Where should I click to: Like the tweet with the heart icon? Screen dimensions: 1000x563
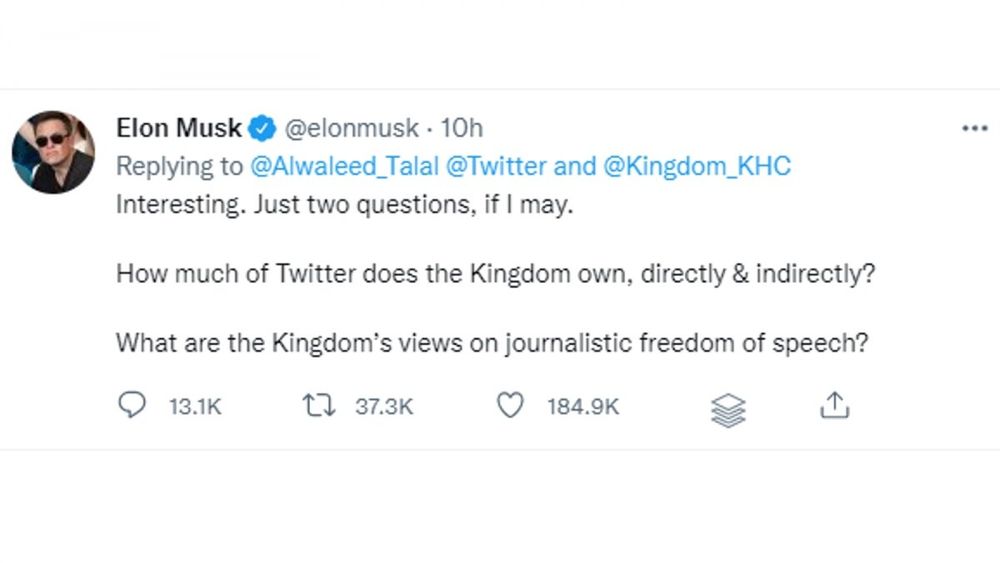pos(510,406)
